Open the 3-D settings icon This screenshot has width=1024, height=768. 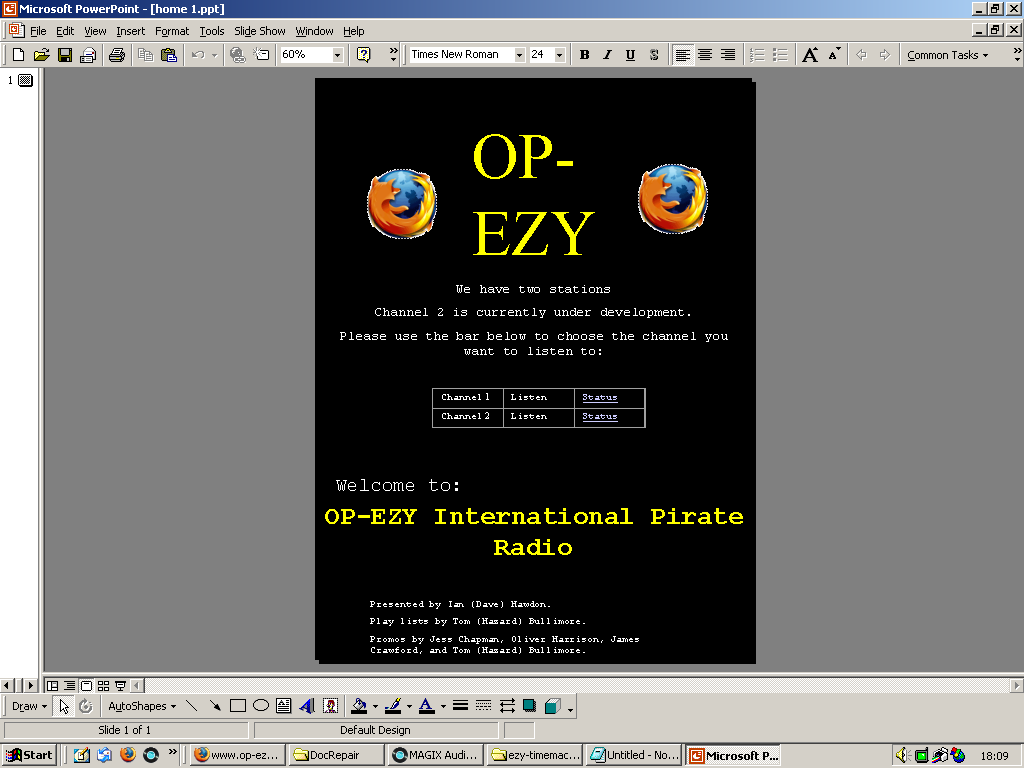point(552,706)
